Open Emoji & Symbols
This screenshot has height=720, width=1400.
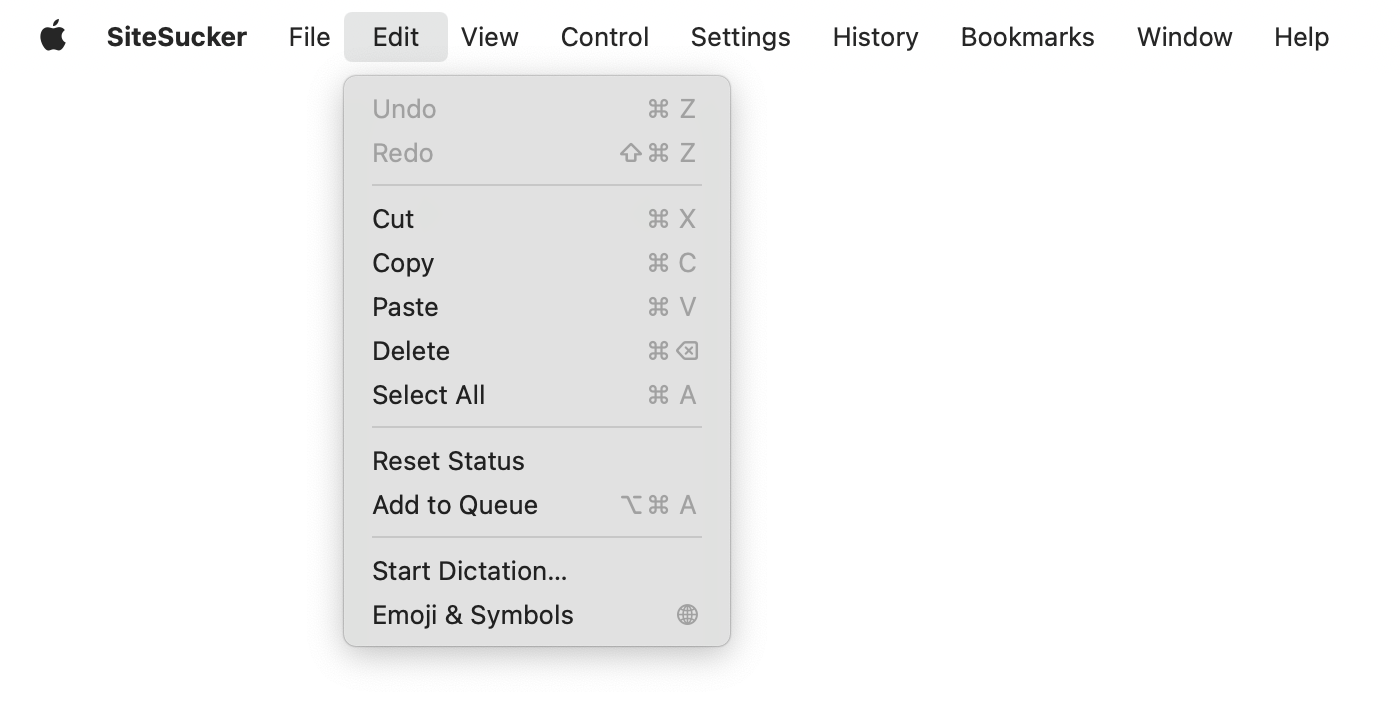pyautogui.click(x=472, y=615)
